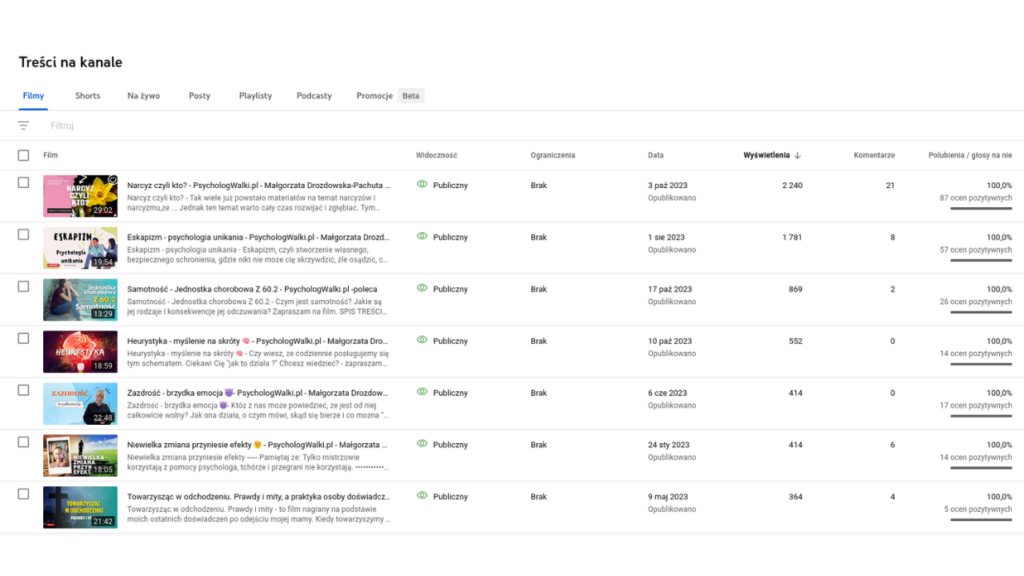This screenshot has width=1024, height=576.
Task: Open the filter options icon above the video list
Action: 22,125
